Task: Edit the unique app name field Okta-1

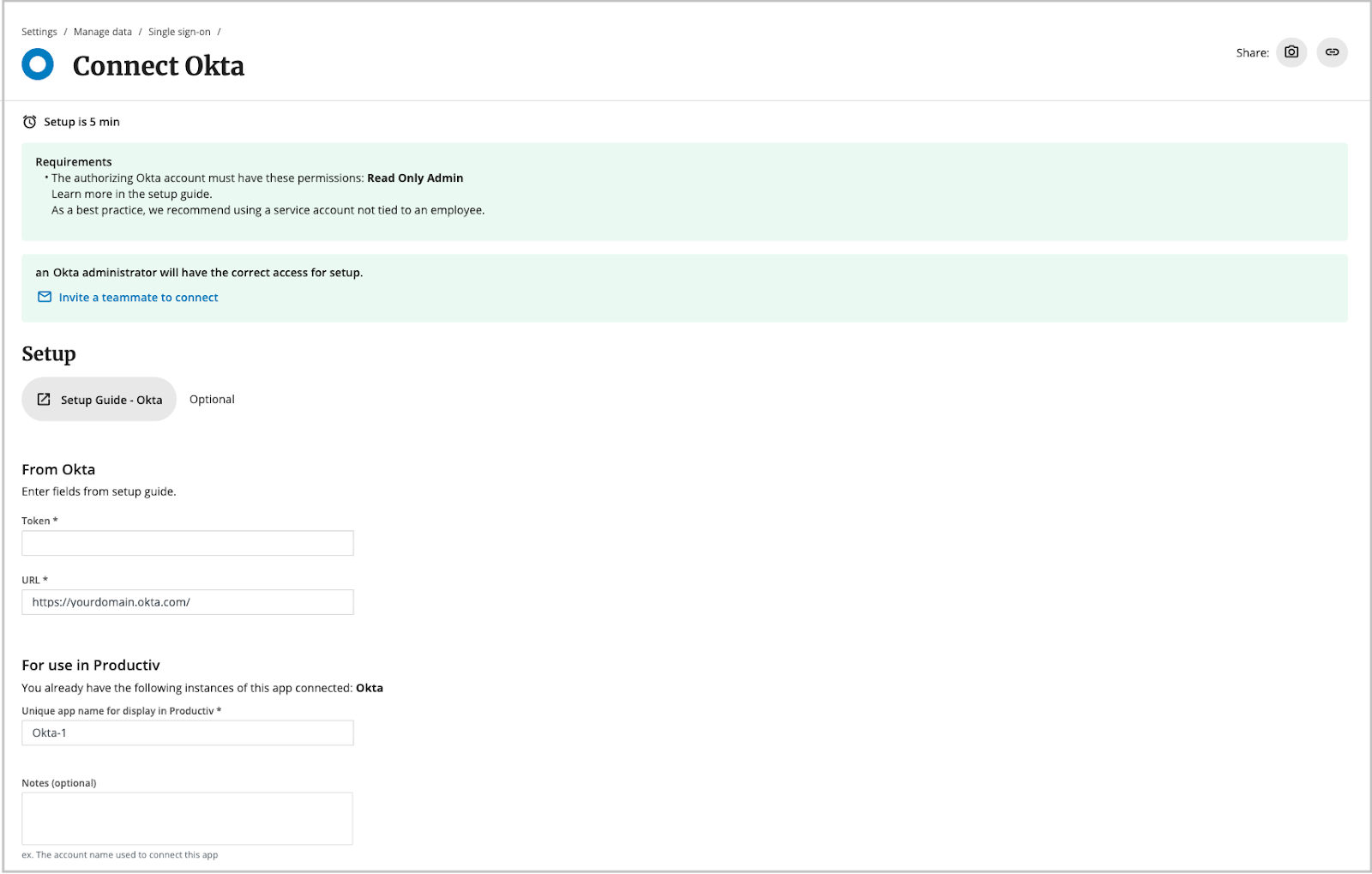Action: click(x=188, y=733)
